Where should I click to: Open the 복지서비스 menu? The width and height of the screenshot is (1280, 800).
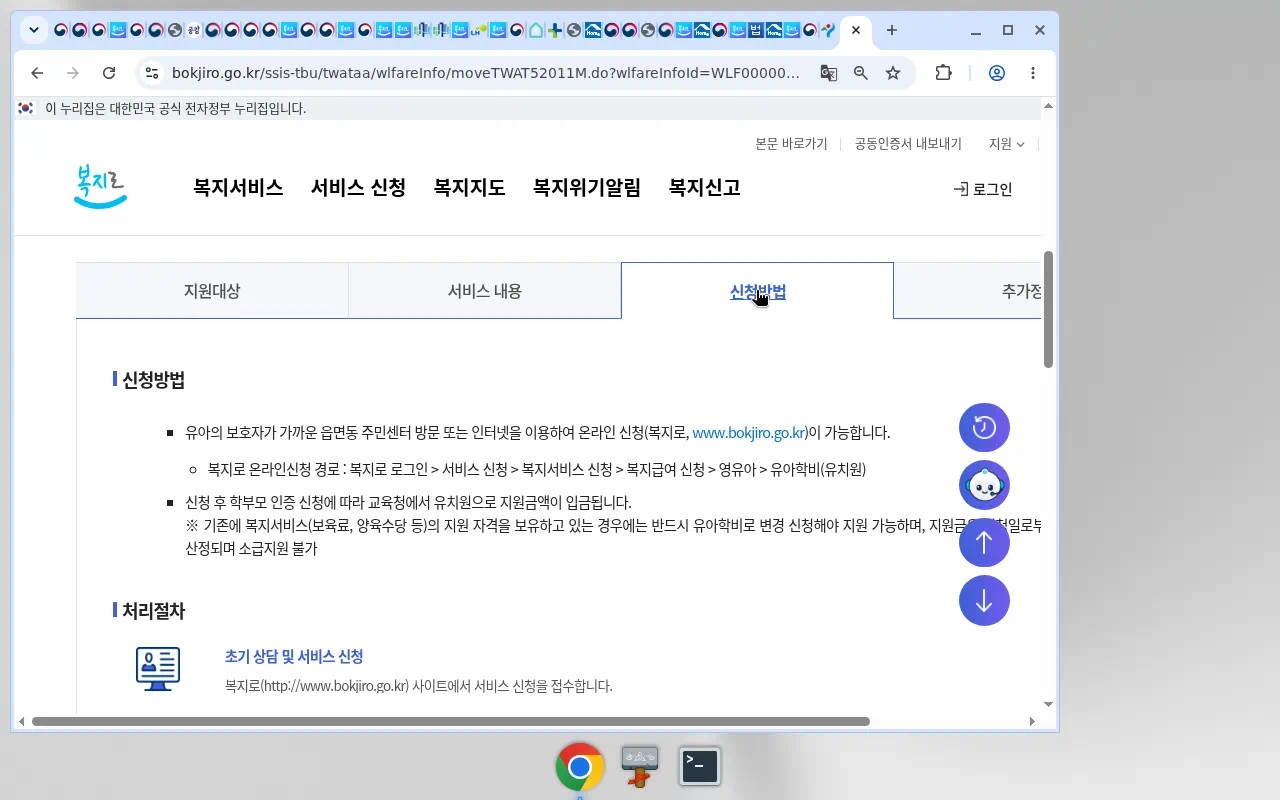pyautogui.click(x=238, y=188)
